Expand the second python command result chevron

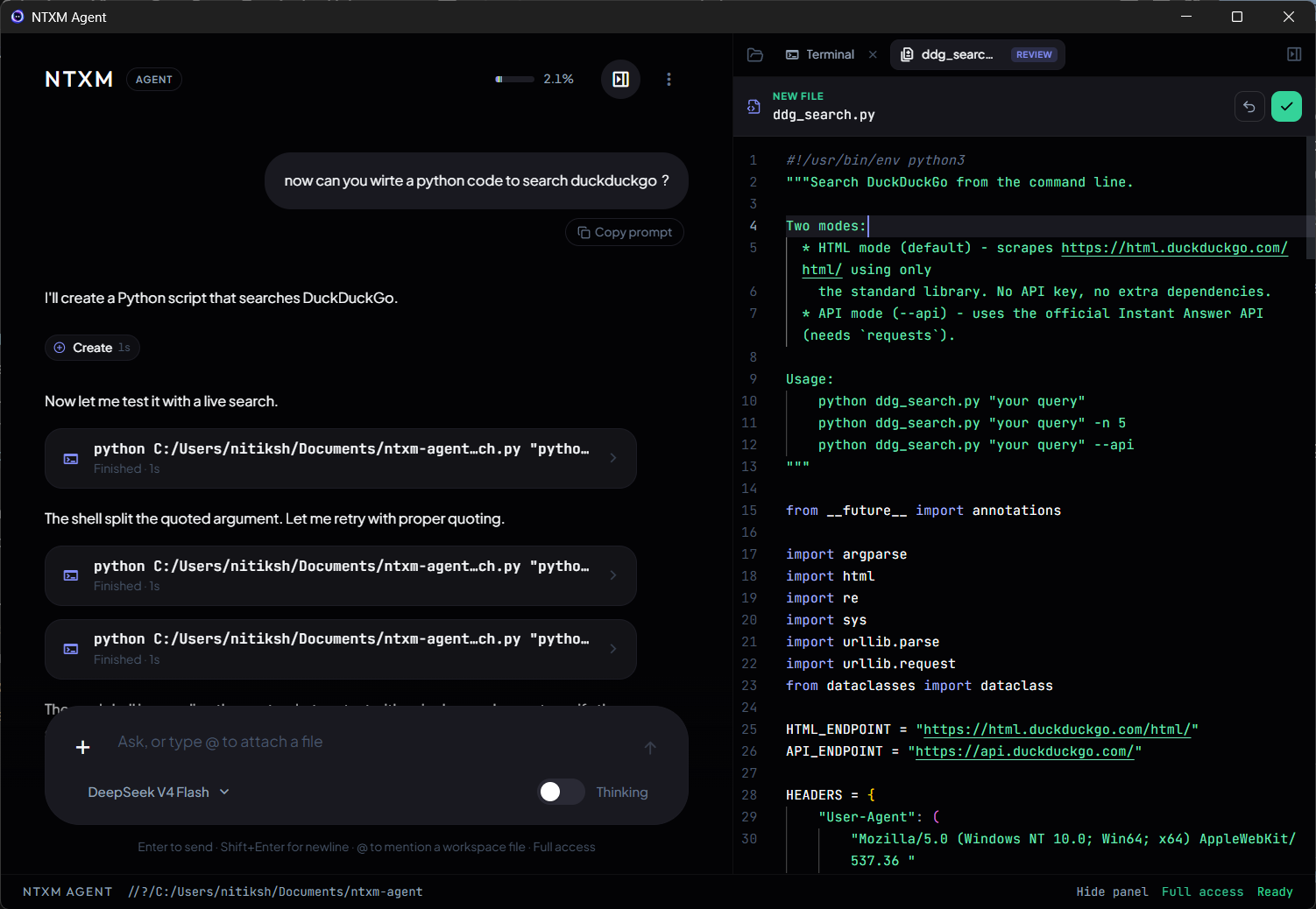(x=613, y=575)
